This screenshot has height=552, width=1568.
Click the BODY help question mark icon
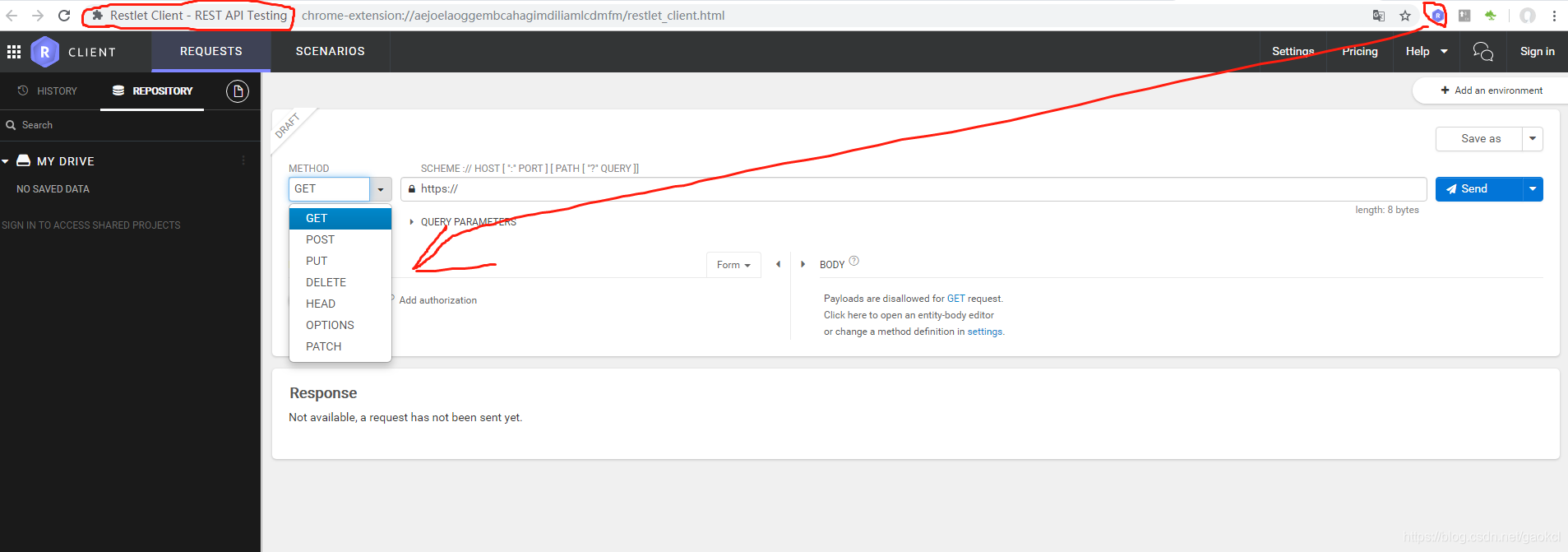point(853,261)
